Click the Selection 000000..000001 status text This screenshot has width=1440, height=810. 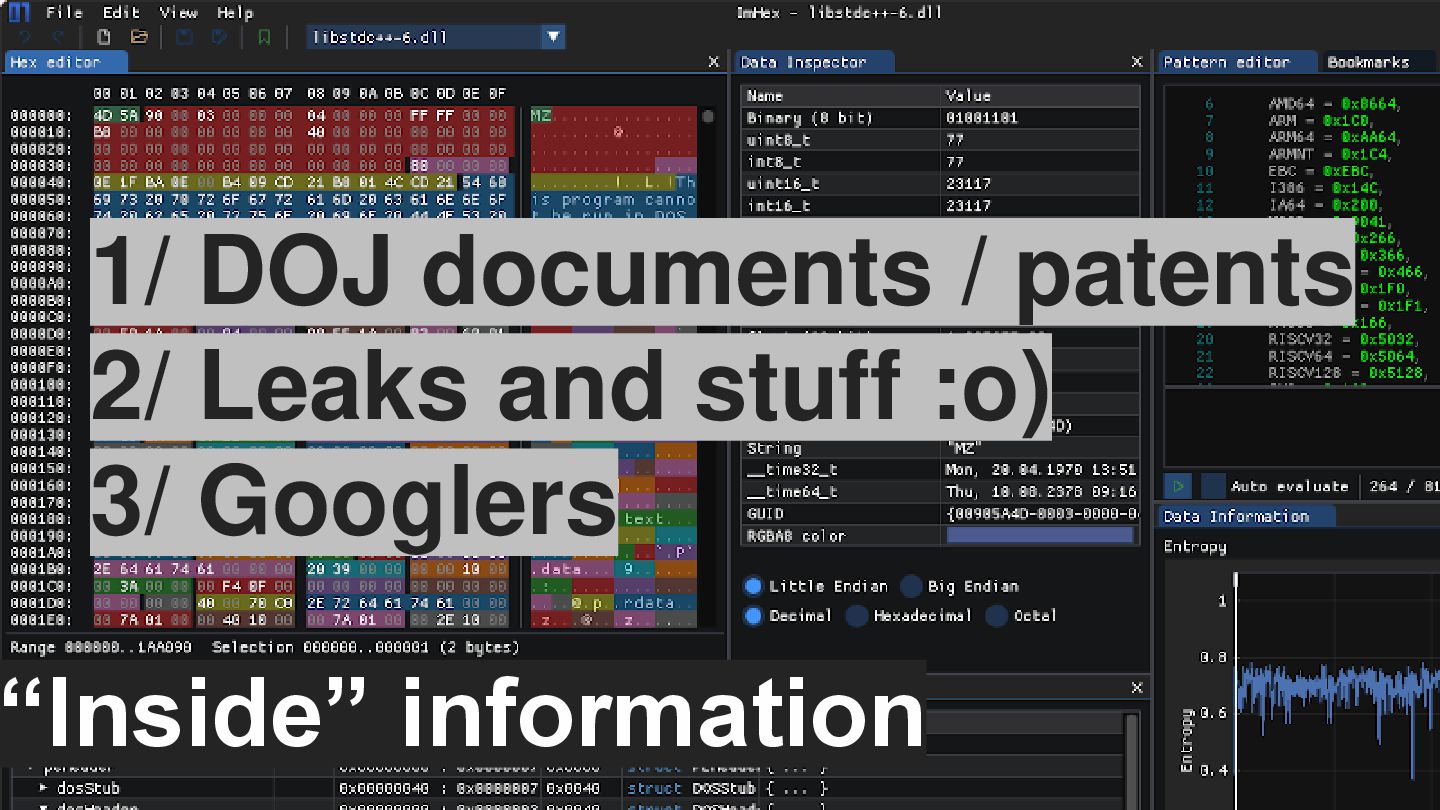coord(366,648)
